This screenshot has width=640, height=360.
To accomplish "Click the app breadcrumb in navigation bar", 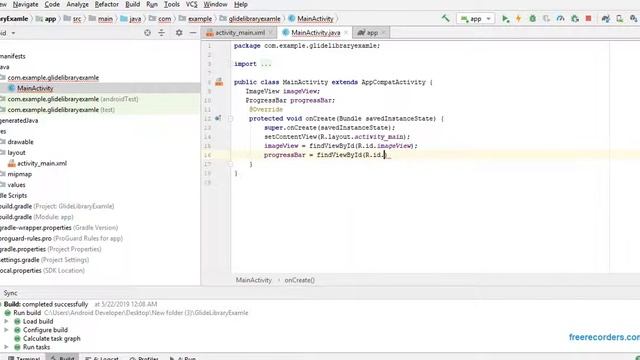I will (x=46, y=19).
